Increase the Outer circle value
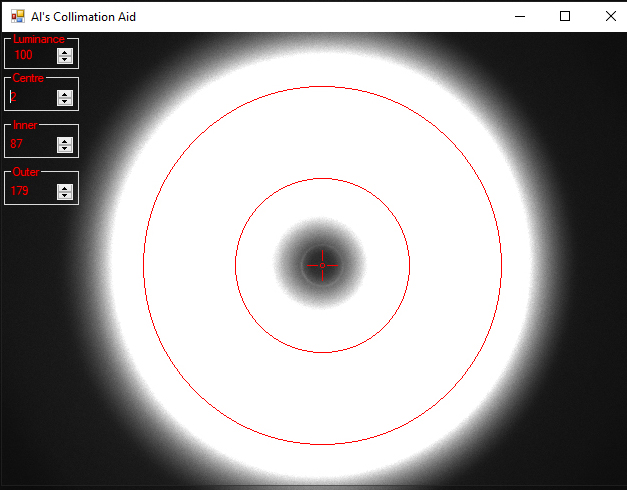Screen dimensions: 627x490 click(65, 188)
